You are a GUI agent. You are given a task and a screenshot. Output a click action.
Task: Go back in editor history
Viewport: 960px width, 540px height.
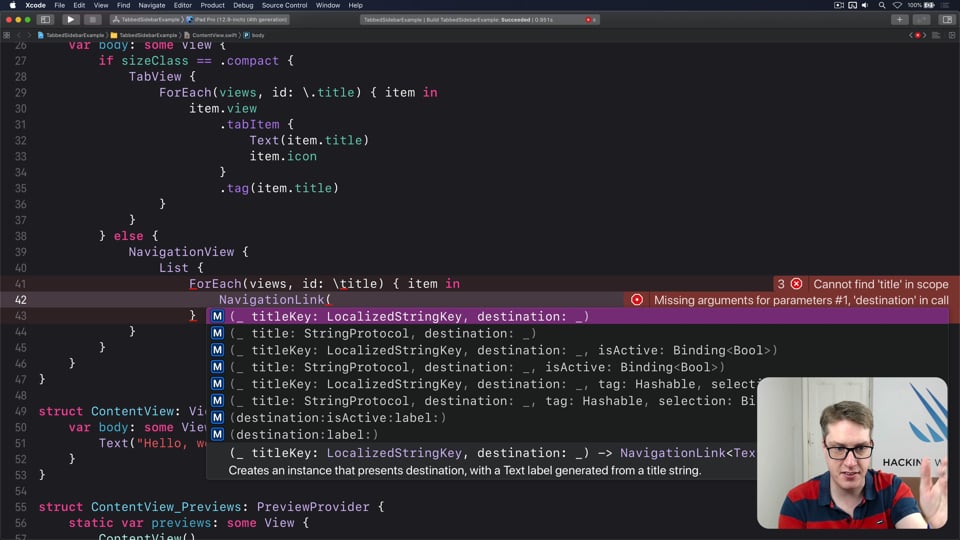tap(18, 36)
